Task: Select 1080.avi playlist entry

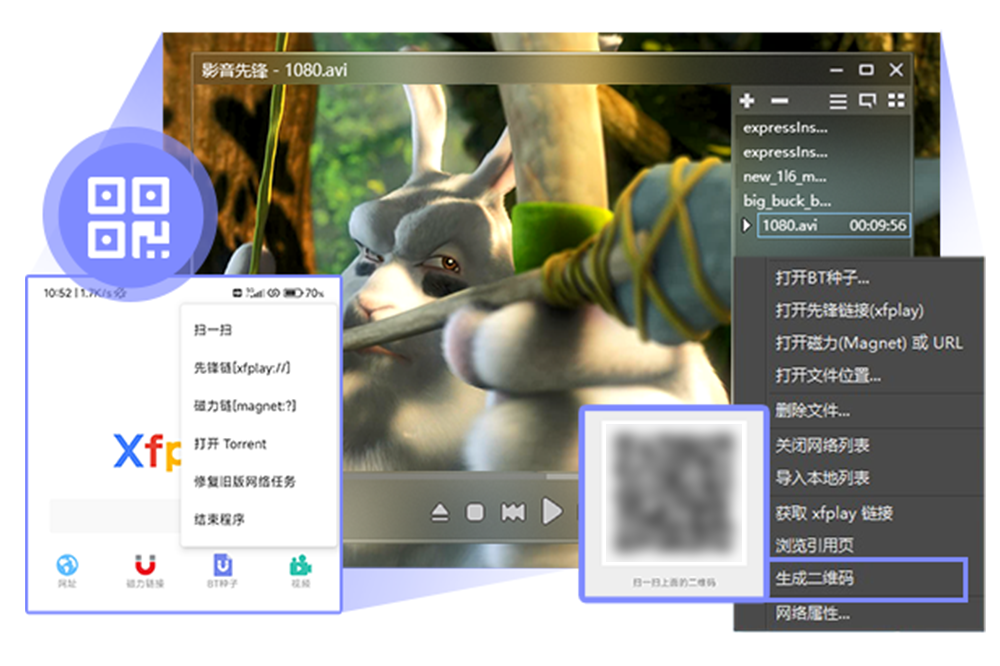Action: click(x=834, y=225)
